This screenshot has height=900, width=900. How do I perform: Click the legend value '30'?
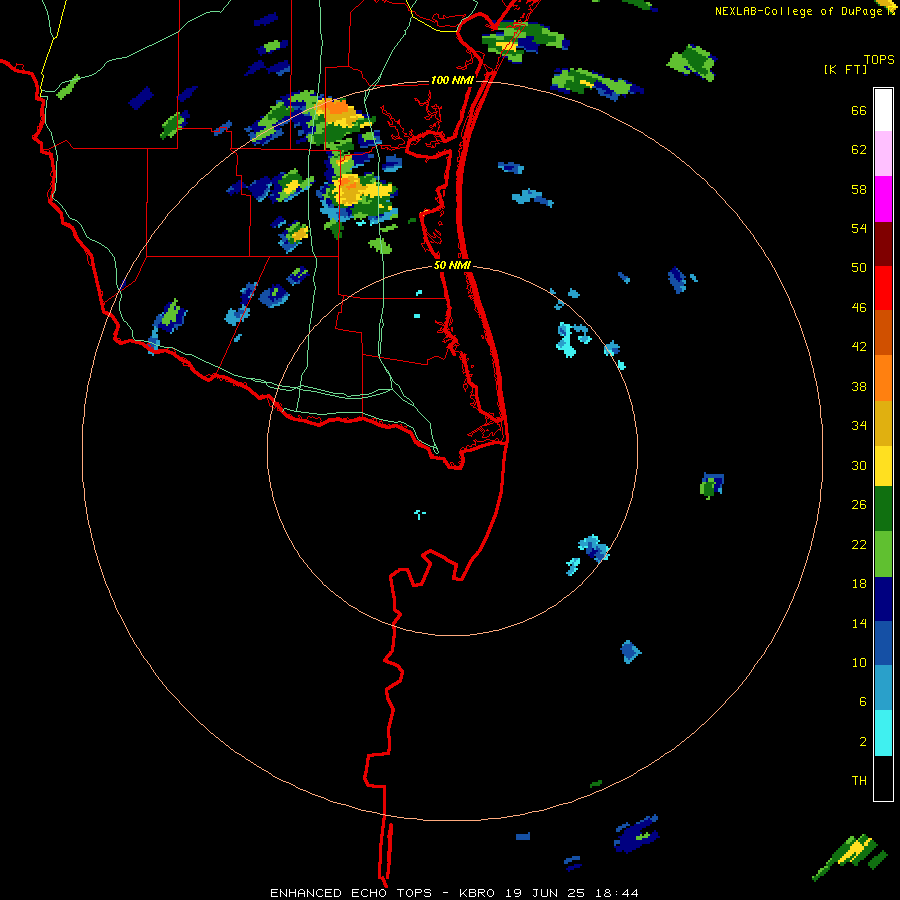(859, 465)
